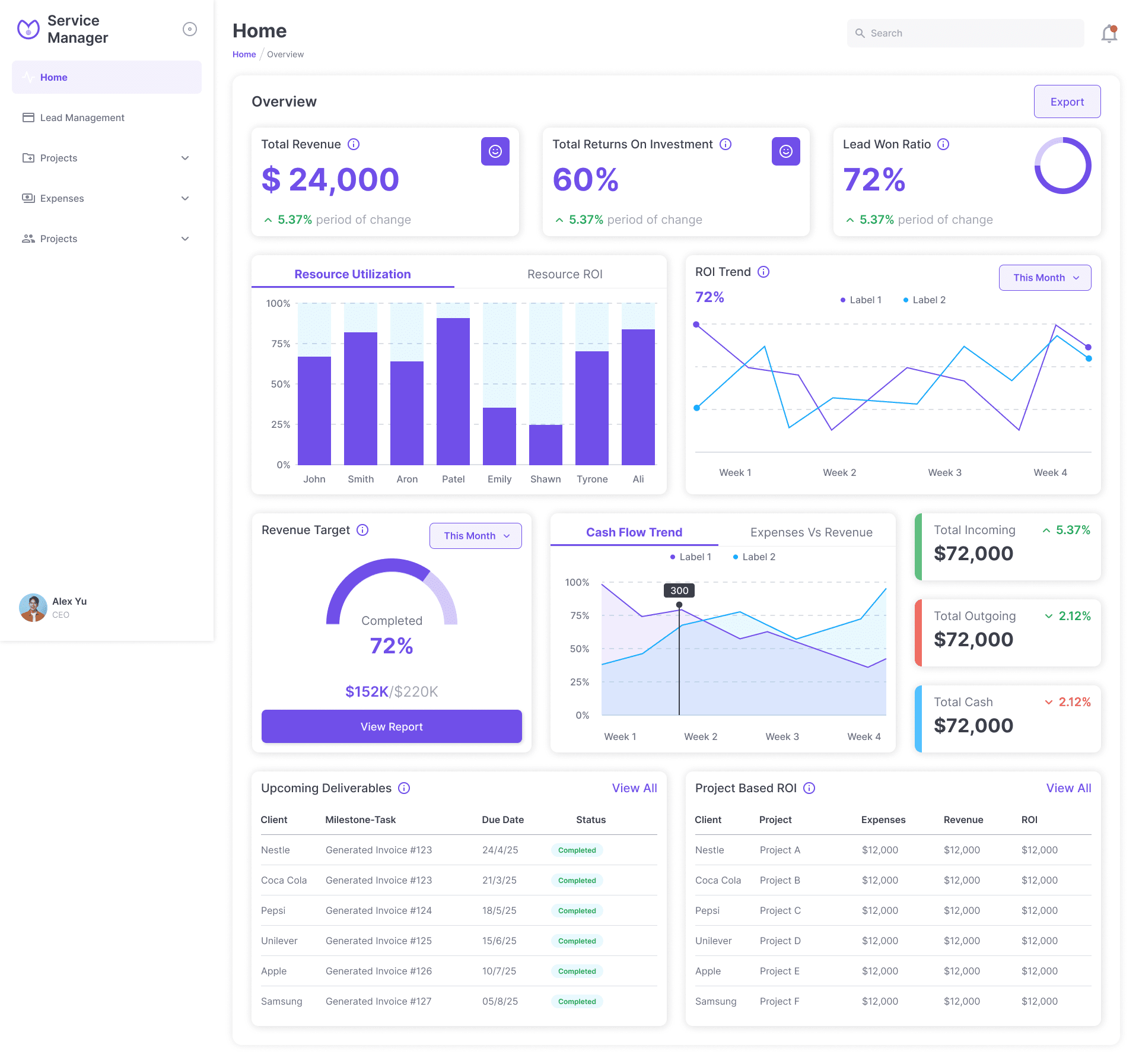Click the info icon beside Project Based ROI
This screenshot has height=1064, width=1139.
(x=809, y=788)
